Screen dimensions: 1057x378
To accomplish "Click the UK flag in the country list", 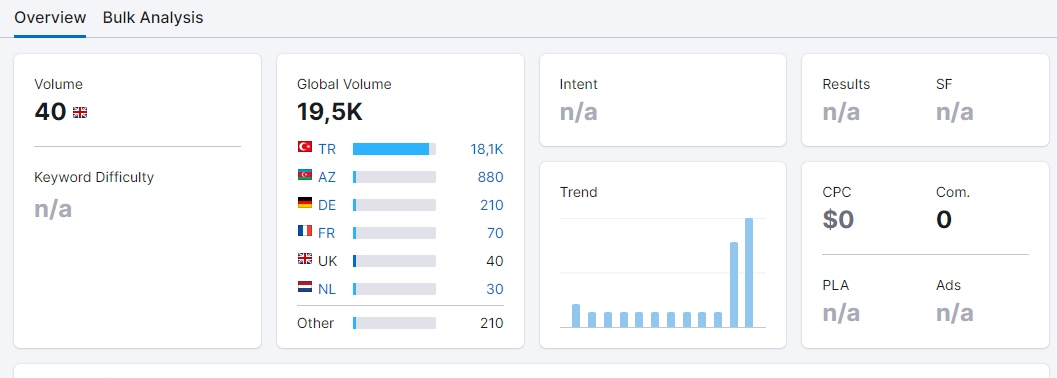I will point(305,259).
